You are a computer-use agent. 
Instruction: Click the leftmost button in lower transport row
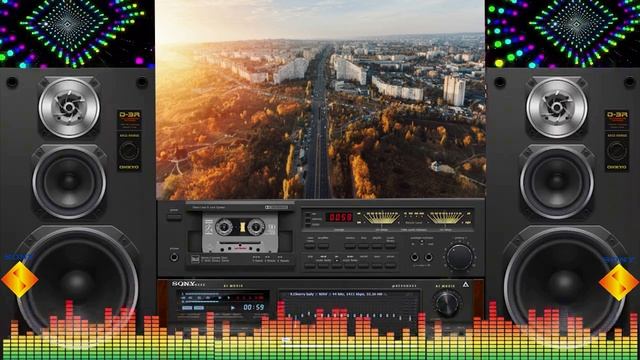click(x=310, y=266)
